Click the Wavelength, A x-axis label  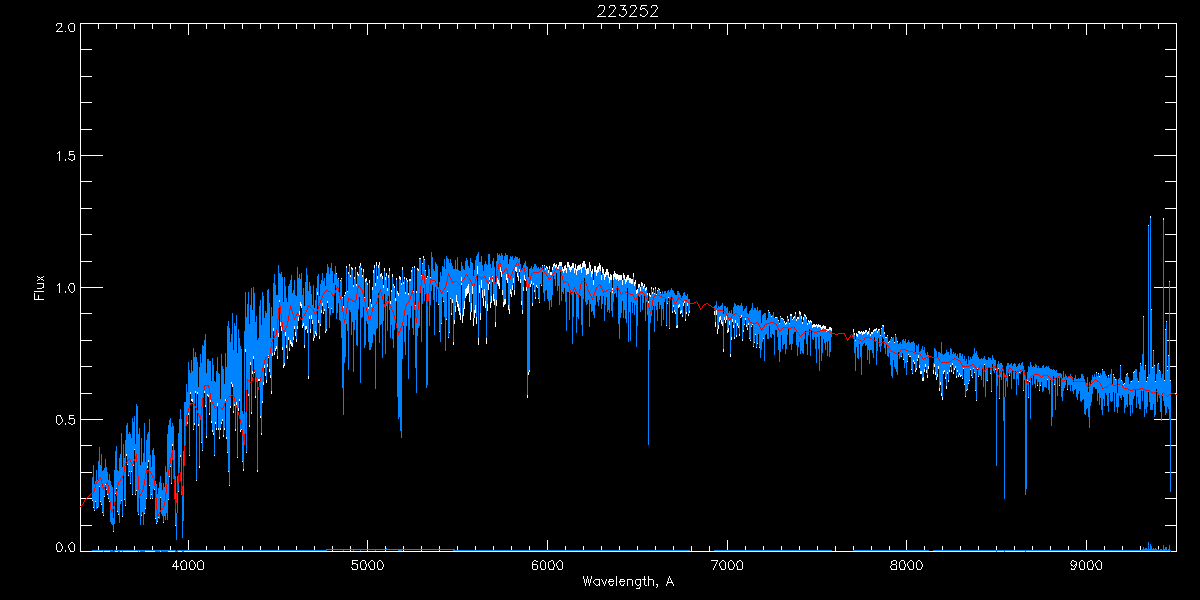click(627, 581)
